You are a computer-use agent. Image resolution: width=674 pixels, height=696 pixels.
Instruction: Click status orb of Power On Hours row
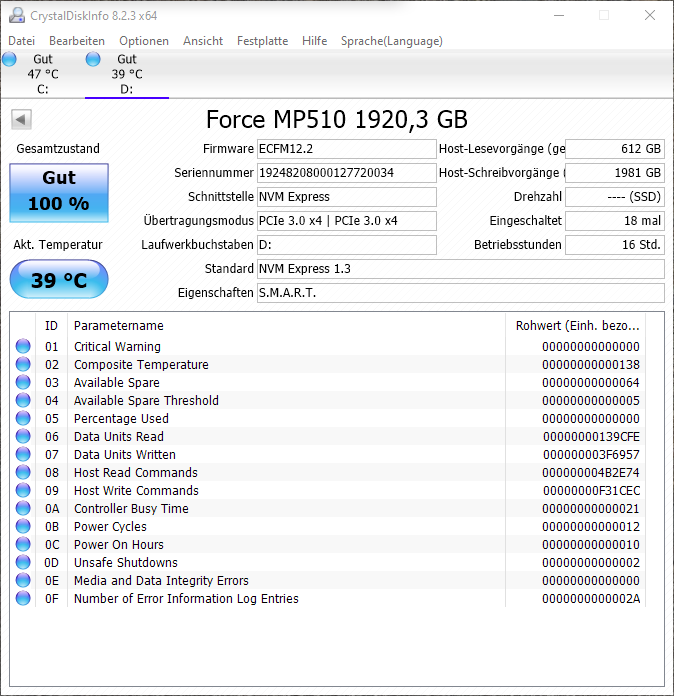pyautogui.click(x=23, y=544)
